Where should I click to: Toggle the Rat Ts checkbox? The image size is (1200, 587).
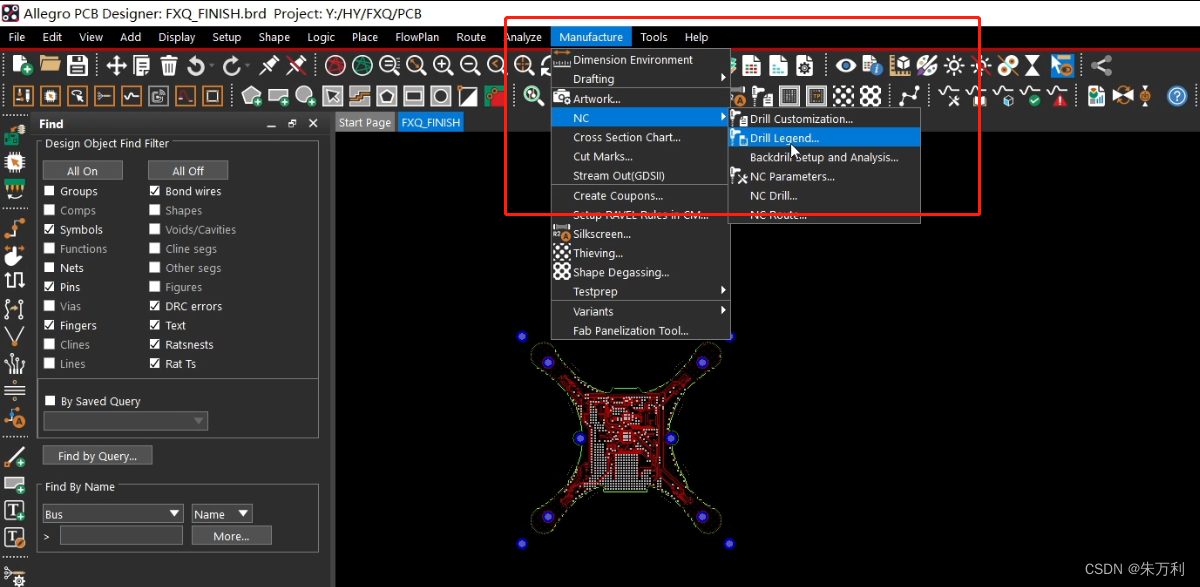155,364
